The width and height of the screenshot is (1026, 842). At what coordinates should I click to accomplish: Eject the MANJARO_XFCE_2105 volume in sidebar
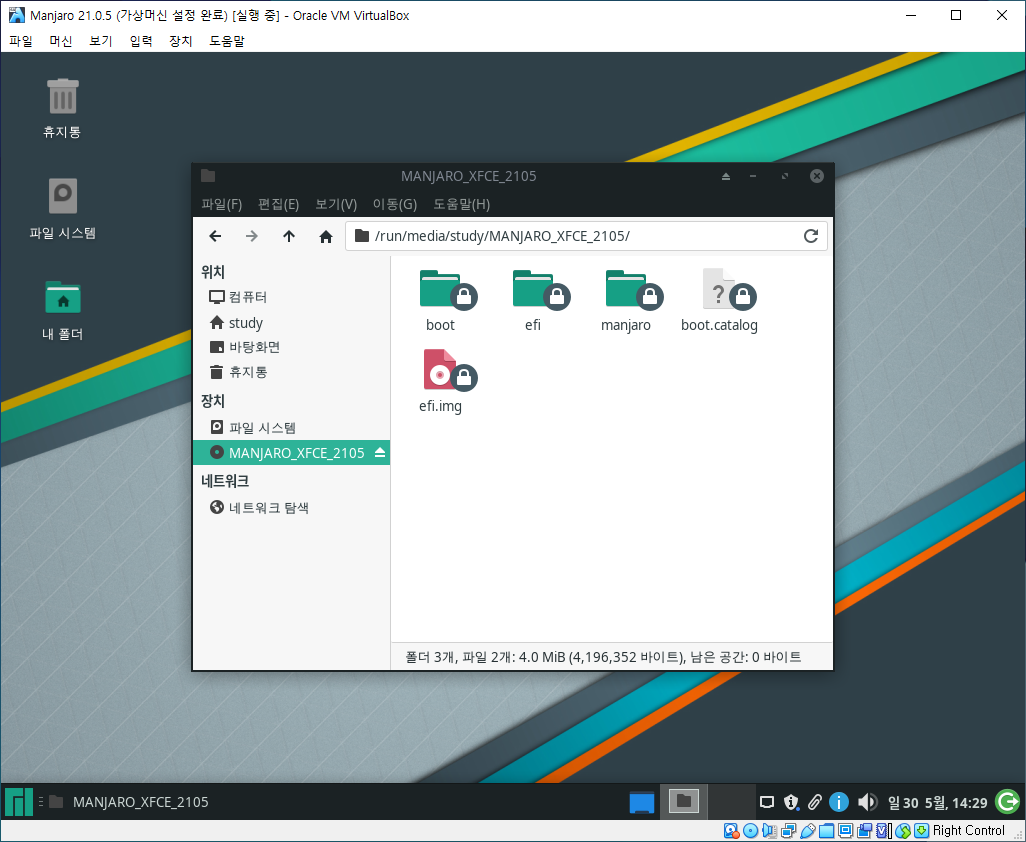click(380, 453)
